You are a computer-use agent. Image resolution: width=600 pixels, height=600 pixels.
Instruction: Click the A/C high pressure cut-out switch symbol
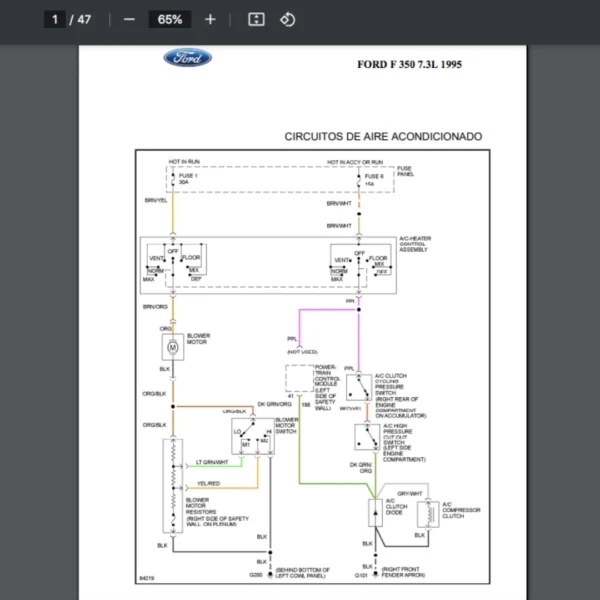pyautogui.click(x=363, y=437)
